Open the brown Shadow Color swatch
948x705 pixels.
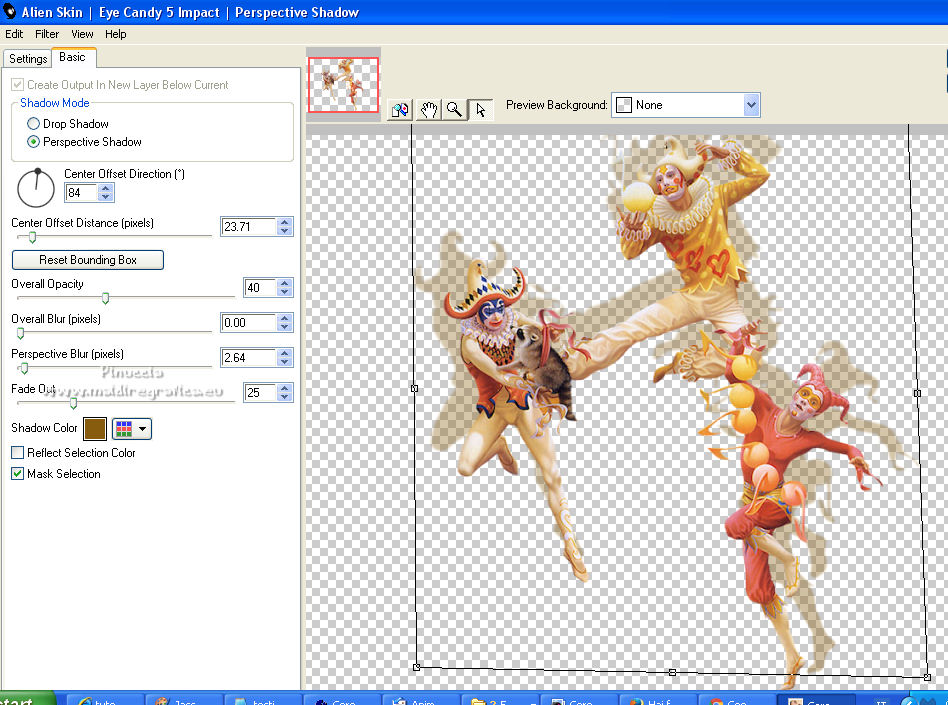[95, 429]
